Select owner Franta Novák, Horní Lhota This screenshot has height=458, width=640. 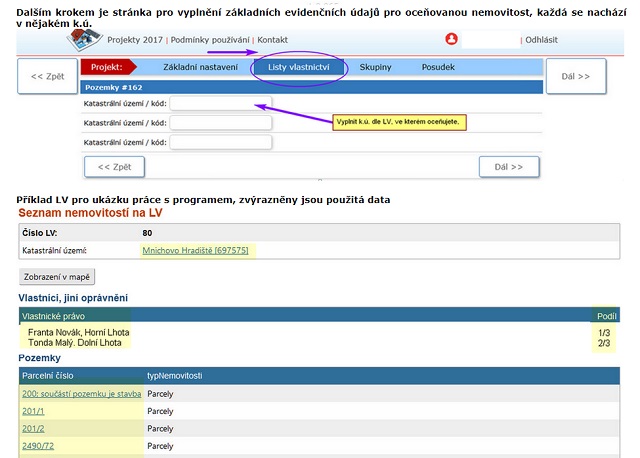(79, 333)
